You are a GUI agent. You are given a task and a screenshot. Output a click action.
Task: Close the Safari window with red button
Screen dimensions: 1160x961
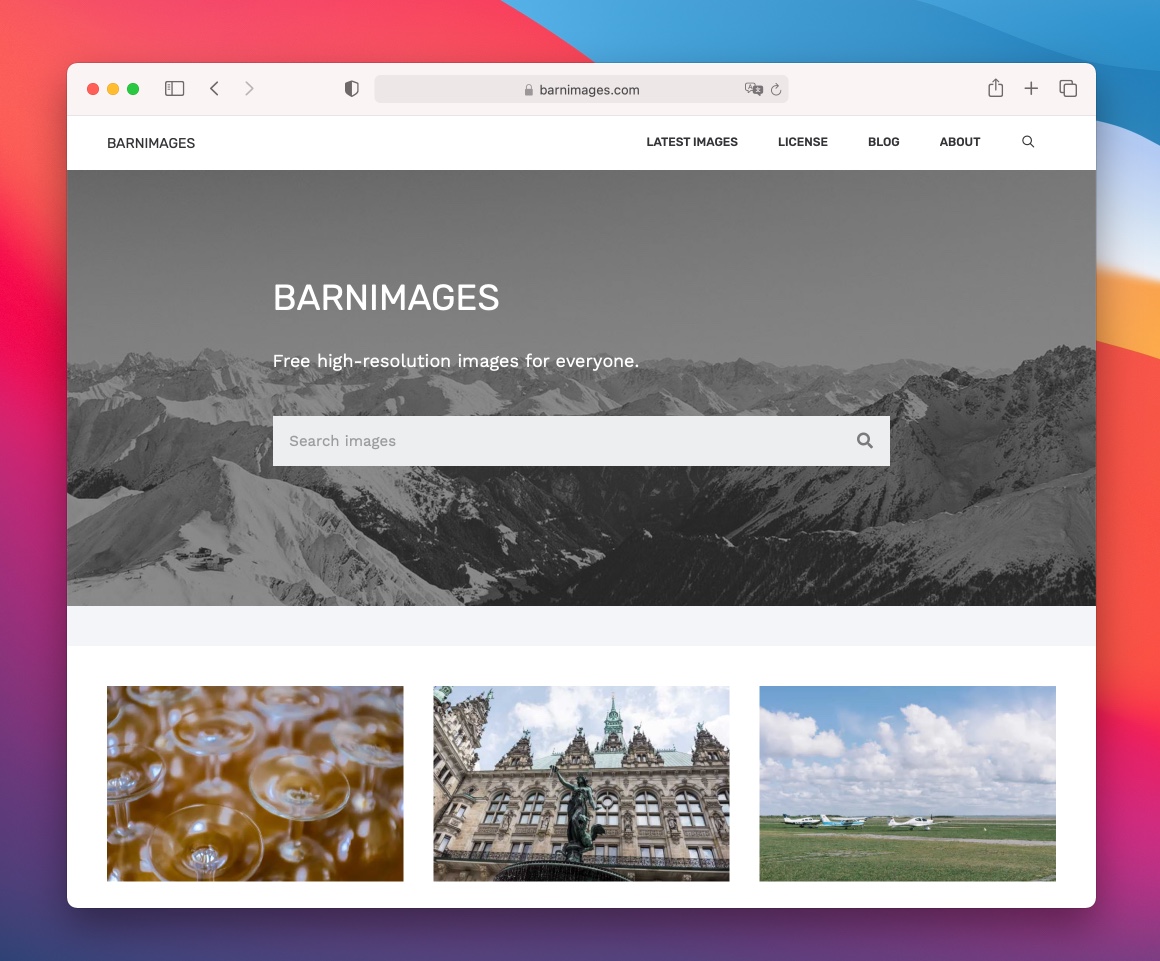point(93,89)
